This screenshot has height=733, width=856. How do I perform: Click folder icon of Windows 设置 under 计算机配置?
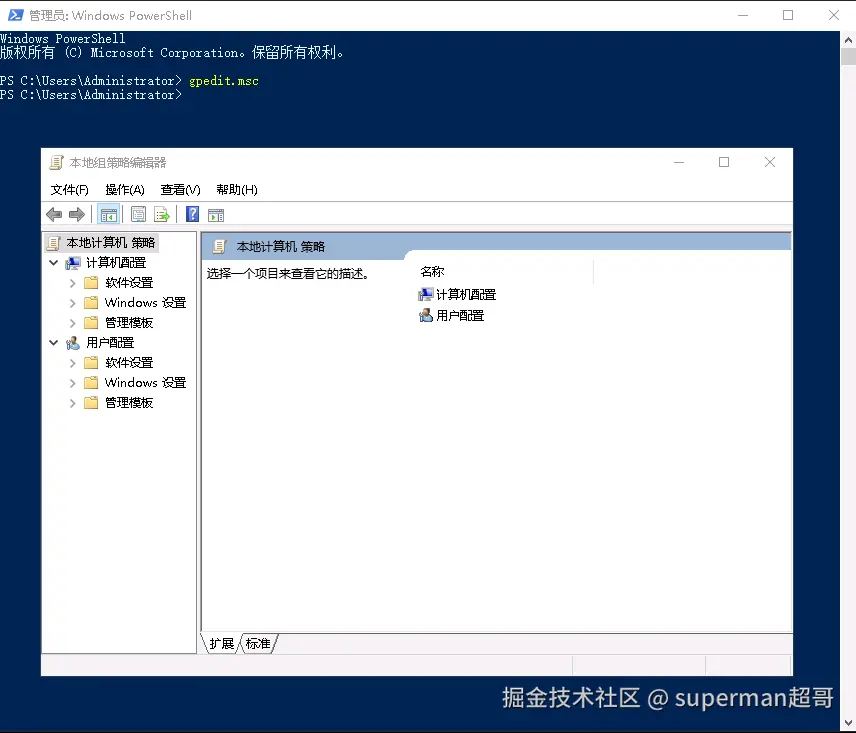91,302
